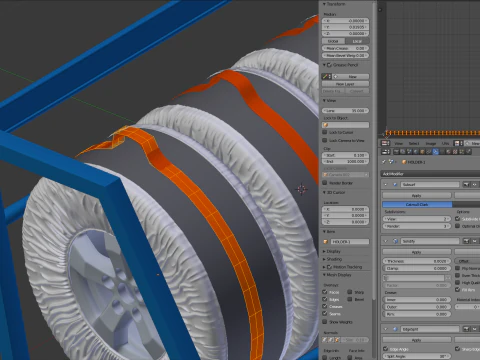This screenshot has width=480, height=360.
Task: Enable the Show Weights checkbox
Action: click(325, 322)
